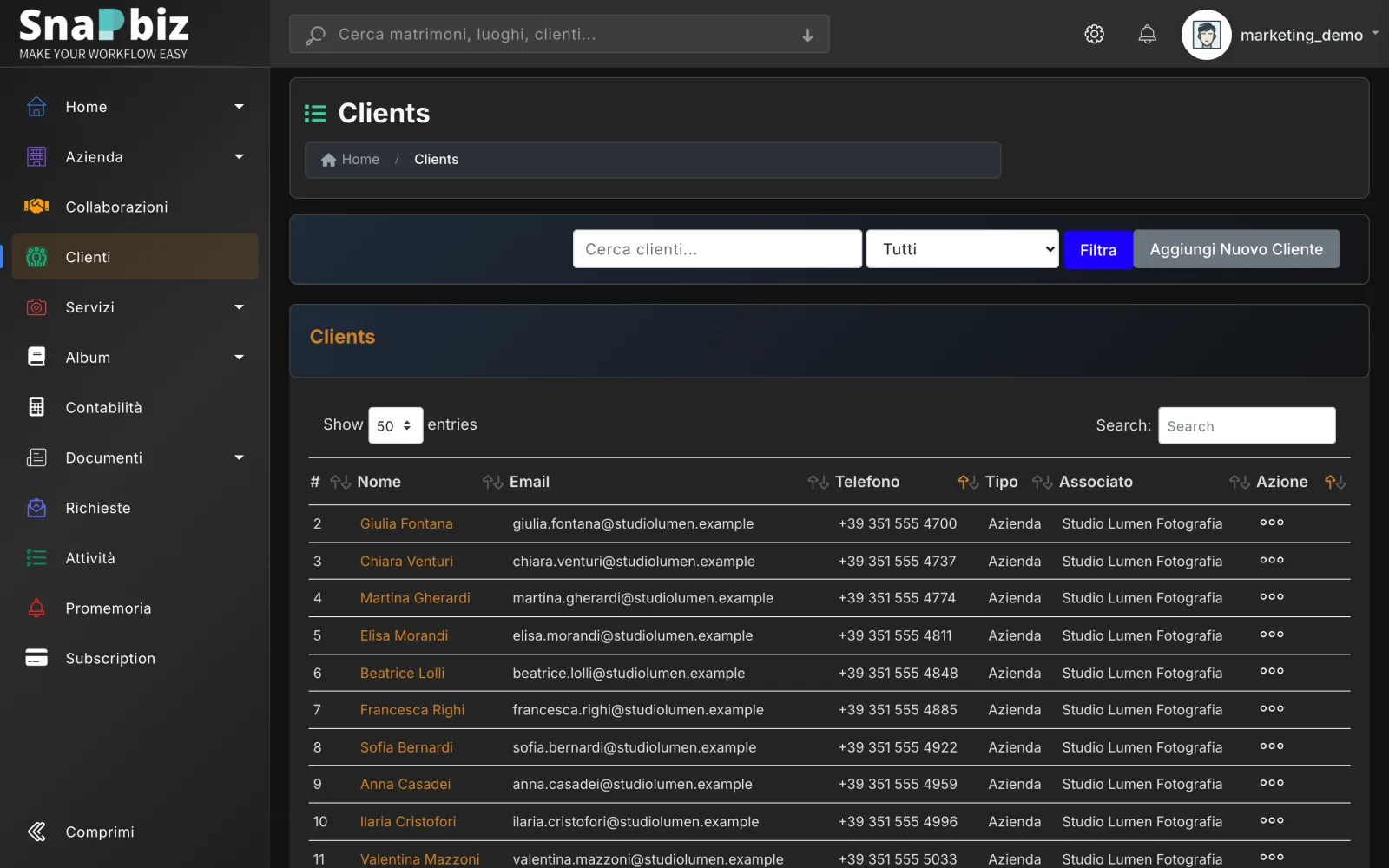
Task: Expand the Servizi sidebar menu arrow
Action: (x=240, y=307)
